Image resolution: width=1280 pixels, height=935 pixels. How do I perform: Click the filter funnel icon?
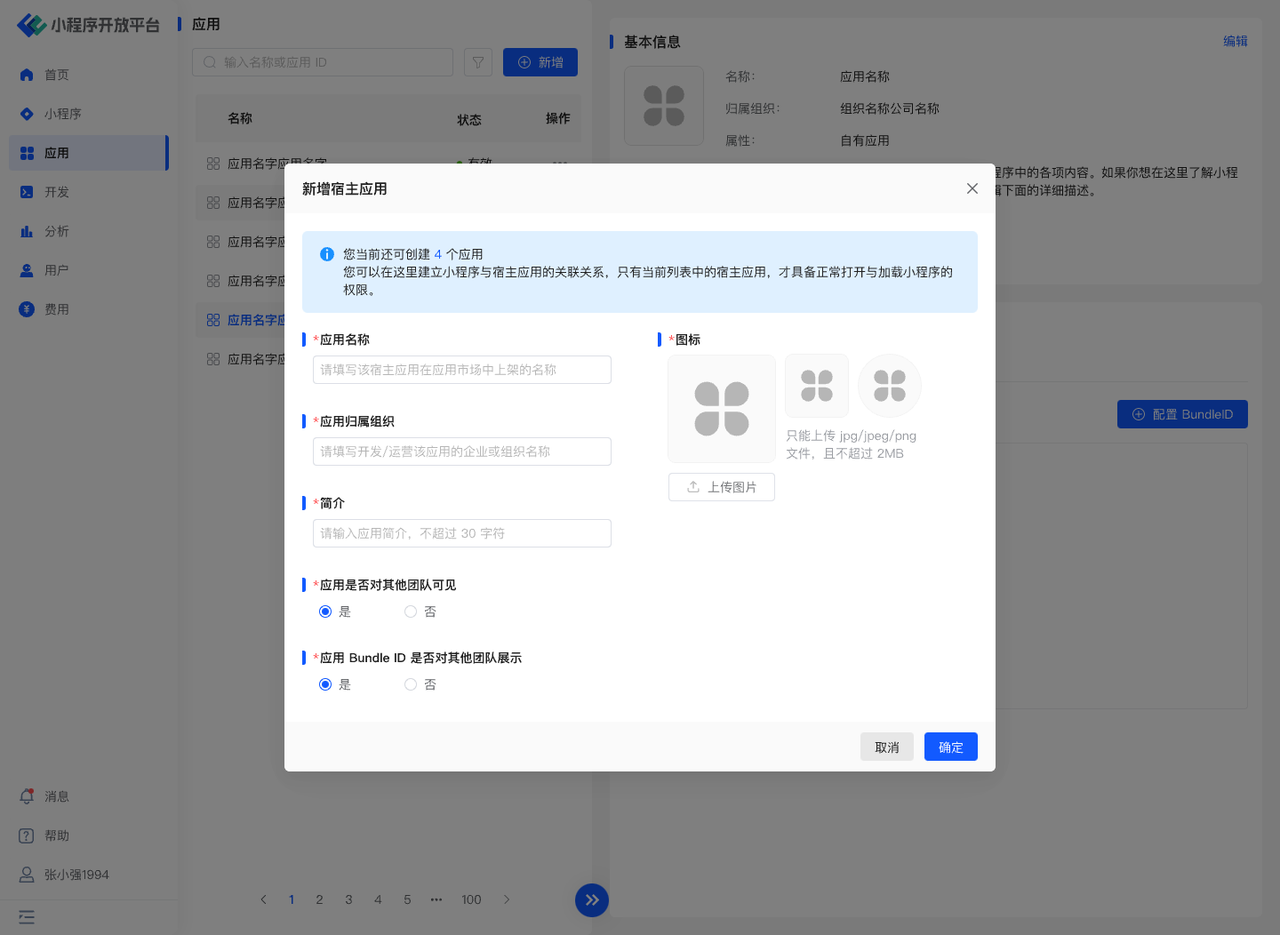coord(478,62)
